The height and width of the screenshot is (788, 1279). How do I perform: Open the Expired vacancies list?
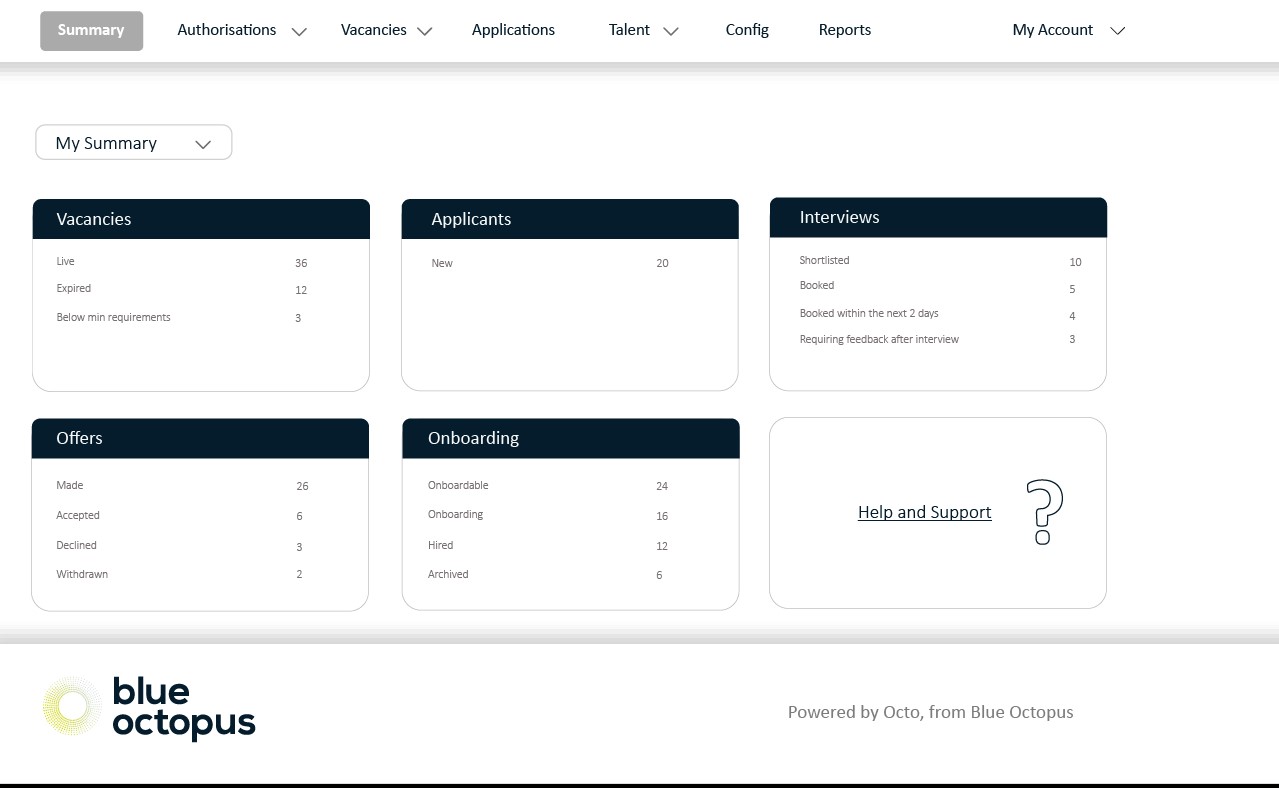[180, 289]
